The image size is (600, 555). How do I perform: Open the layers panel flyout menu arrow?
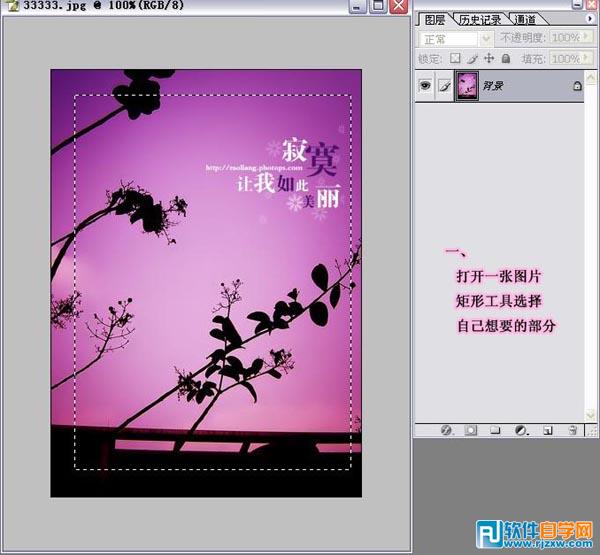590,18
